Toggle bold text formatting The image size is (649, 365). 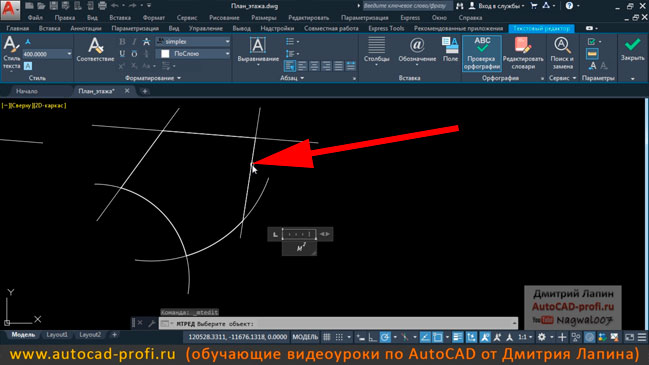coord(122,42)
